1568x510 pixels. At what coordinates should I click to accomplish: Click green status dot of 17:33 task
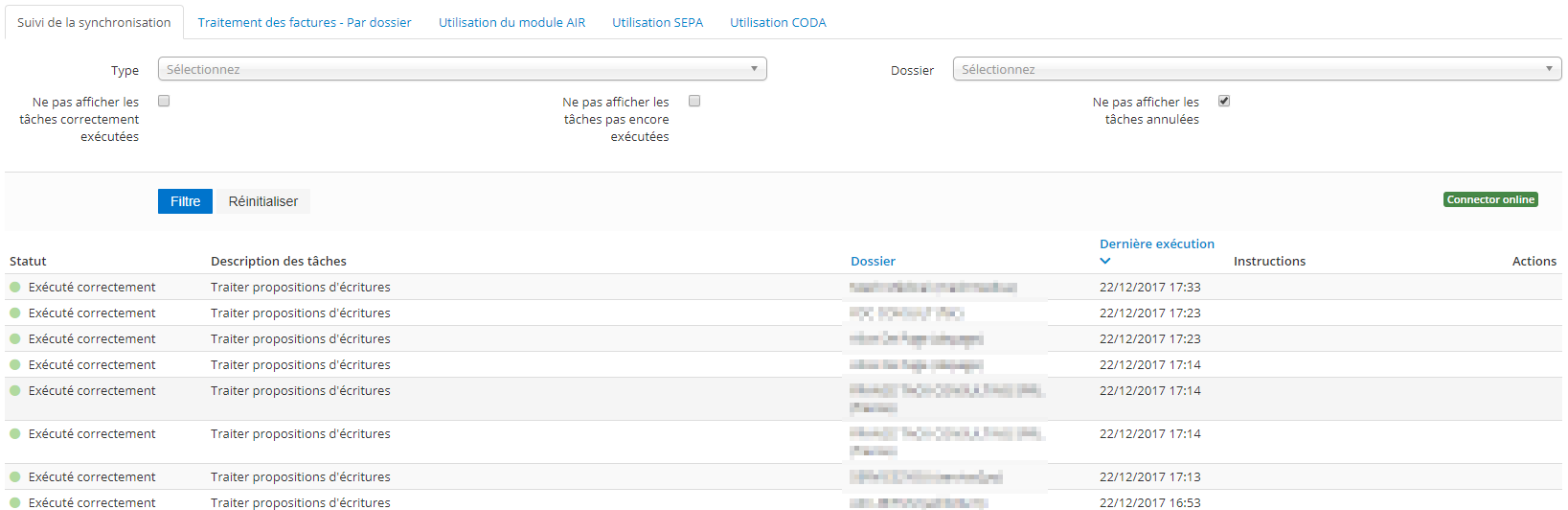[x=15, y=288]
